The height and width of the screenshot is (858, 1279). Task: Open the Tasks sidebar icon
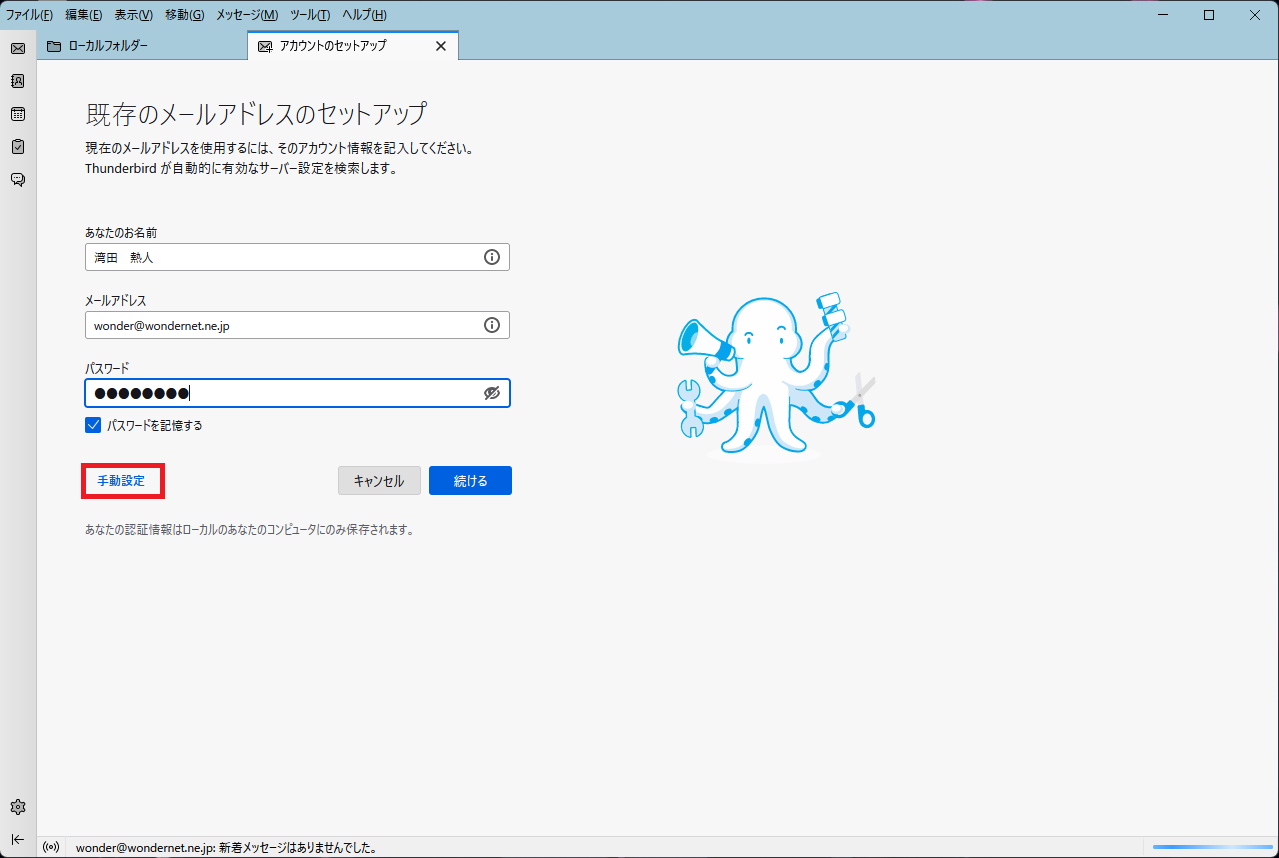(18, 147)
